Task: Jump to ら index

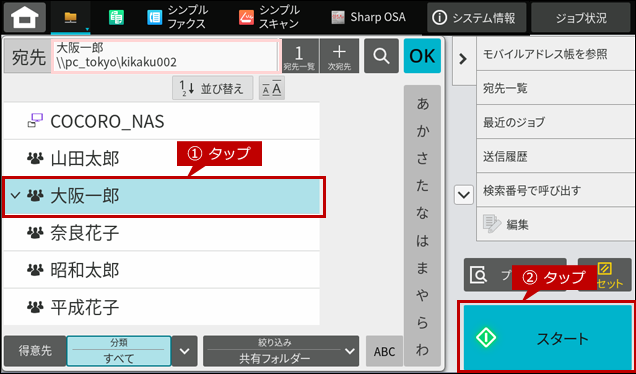Action: pyautogui.click(x=422, y=323)
